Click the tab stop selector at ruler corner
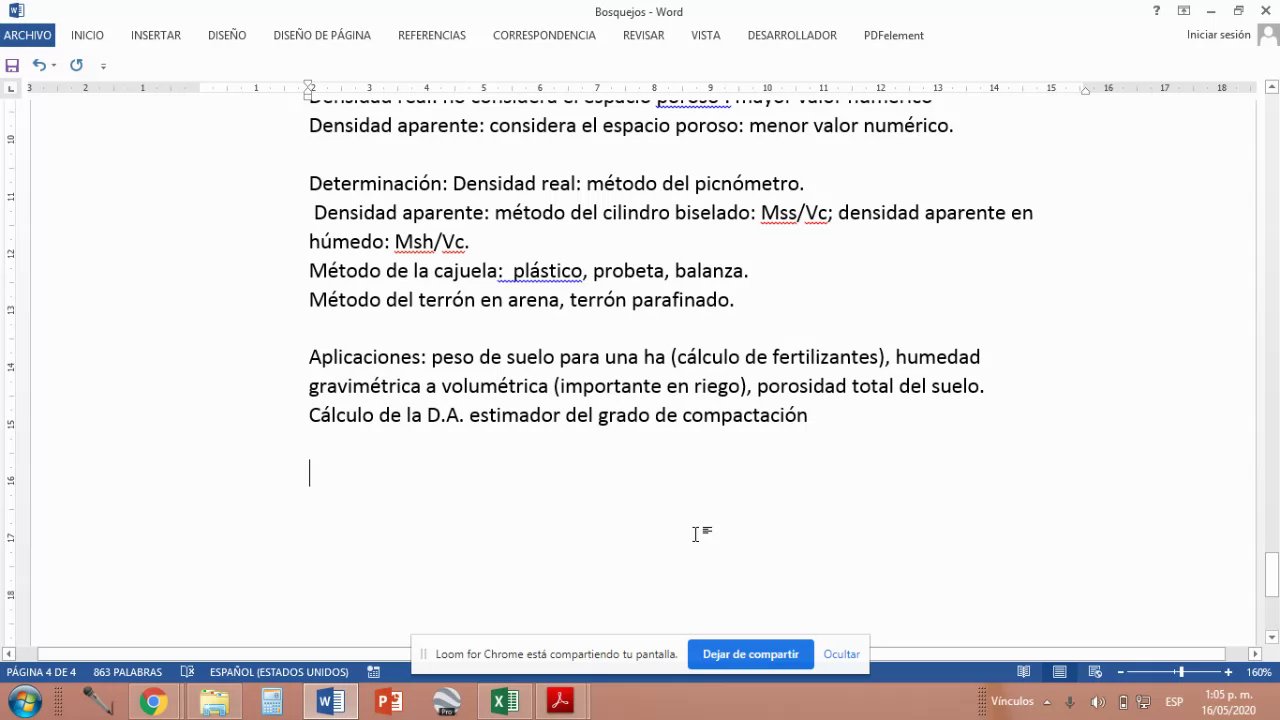This screenshot has width=1280, height=720. point(11,88)
